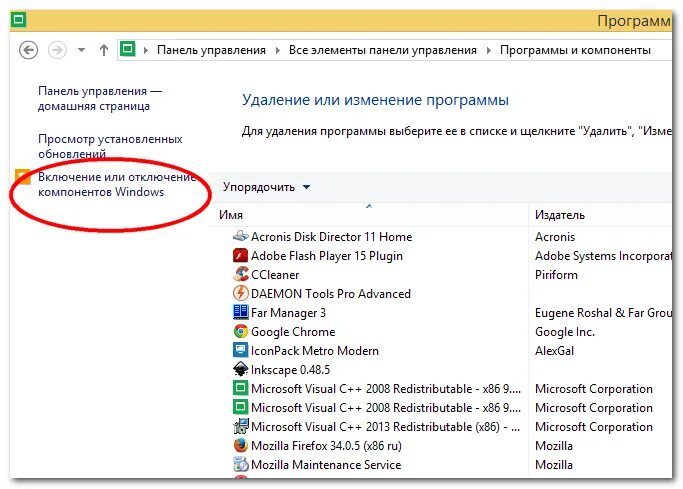The height and width of the screenshot is (489, 683).
Task: Select Google Chrome program name
Action: tap(293, 332)
